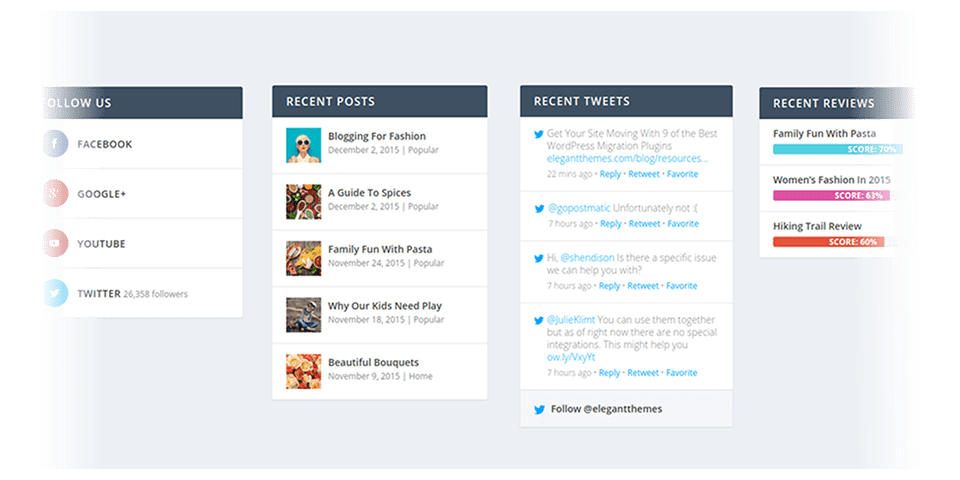Open Women's Fashion In 2015 review
This screenshot has height=480, width=960.
coord(831,180)
